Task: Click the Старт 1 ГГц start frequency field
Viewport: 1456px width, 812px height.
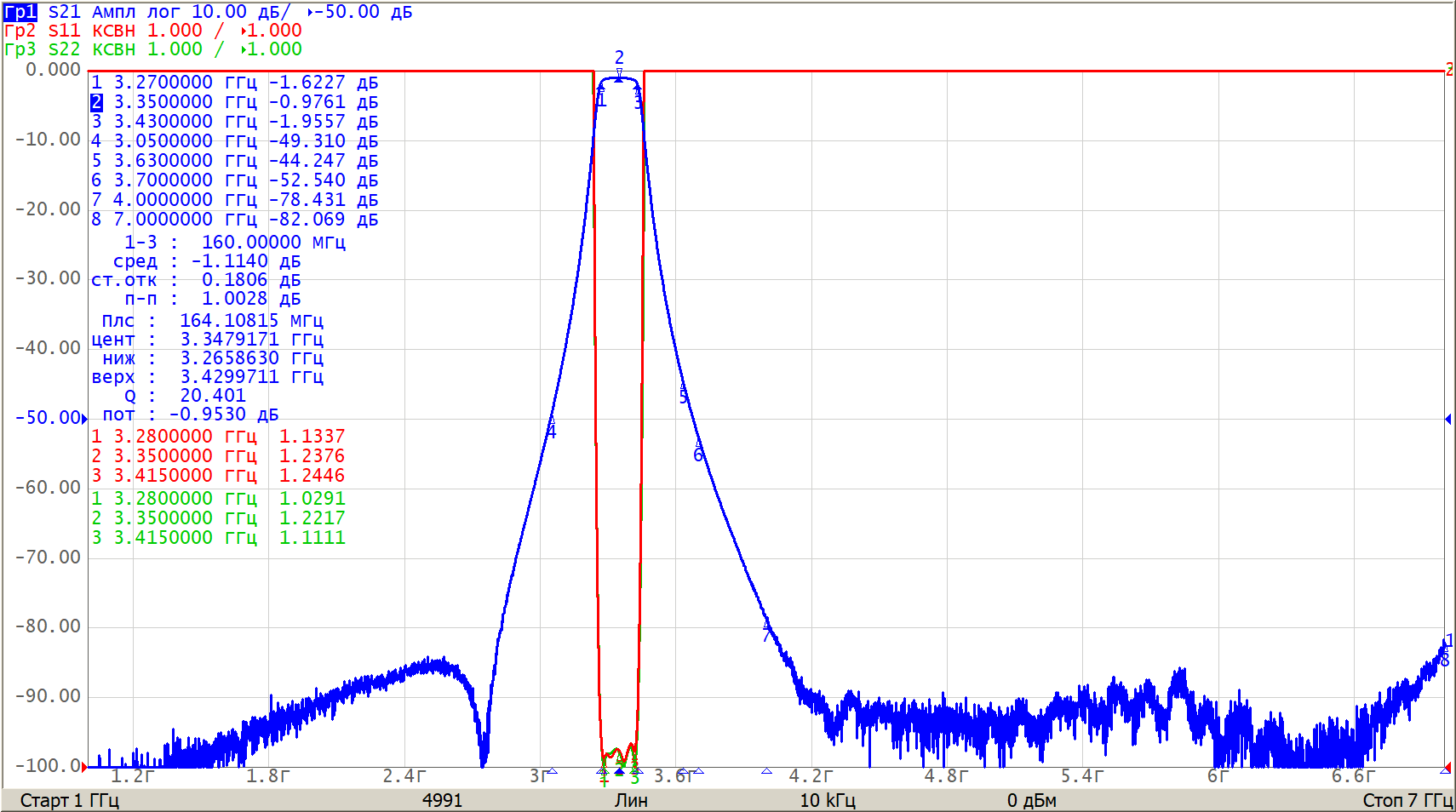Action: 70,800
